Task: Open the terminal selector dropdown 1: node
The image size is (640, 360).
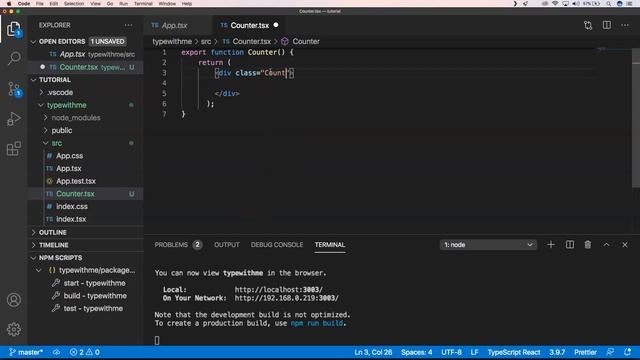Action: click(488, 244)
